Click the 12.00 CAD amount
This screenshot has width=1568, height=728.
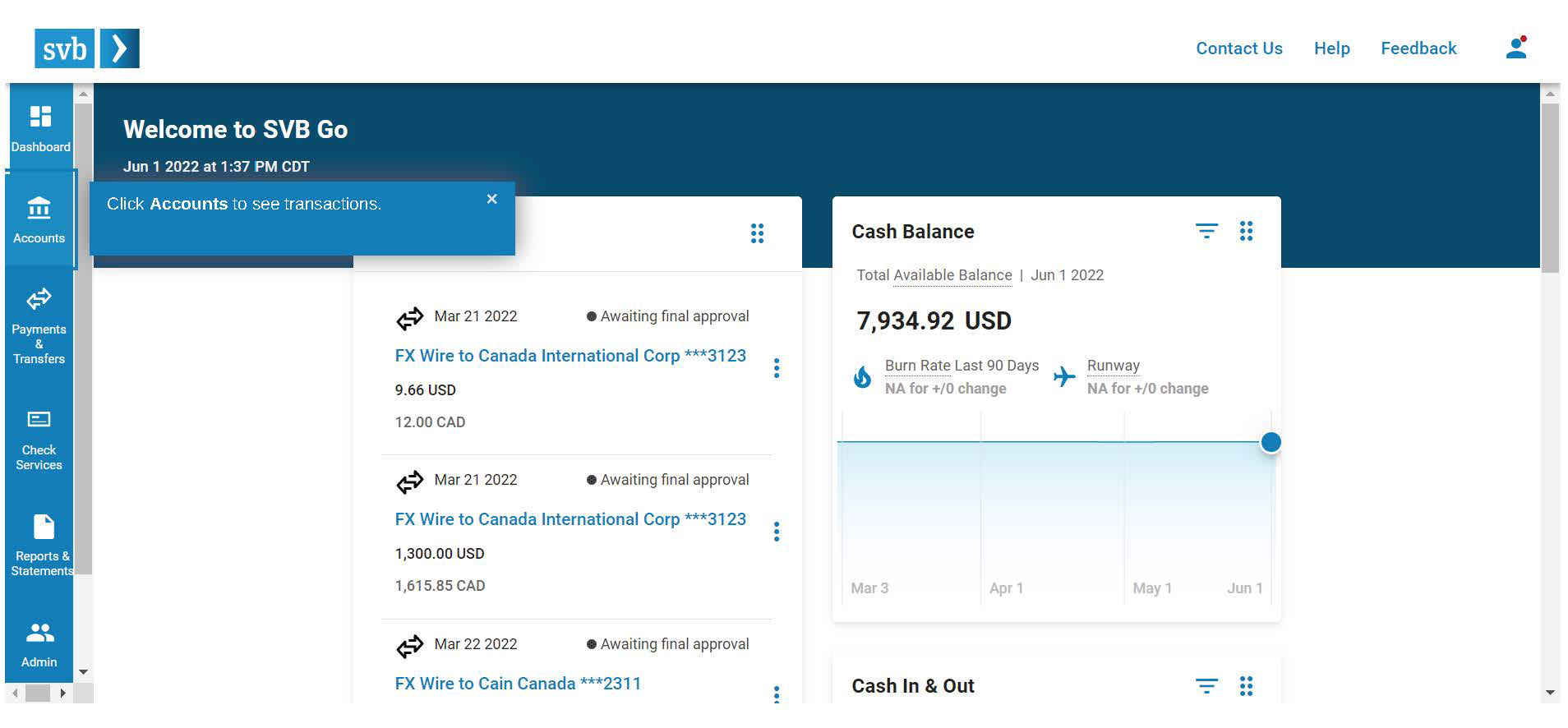(x=430, y=422)
